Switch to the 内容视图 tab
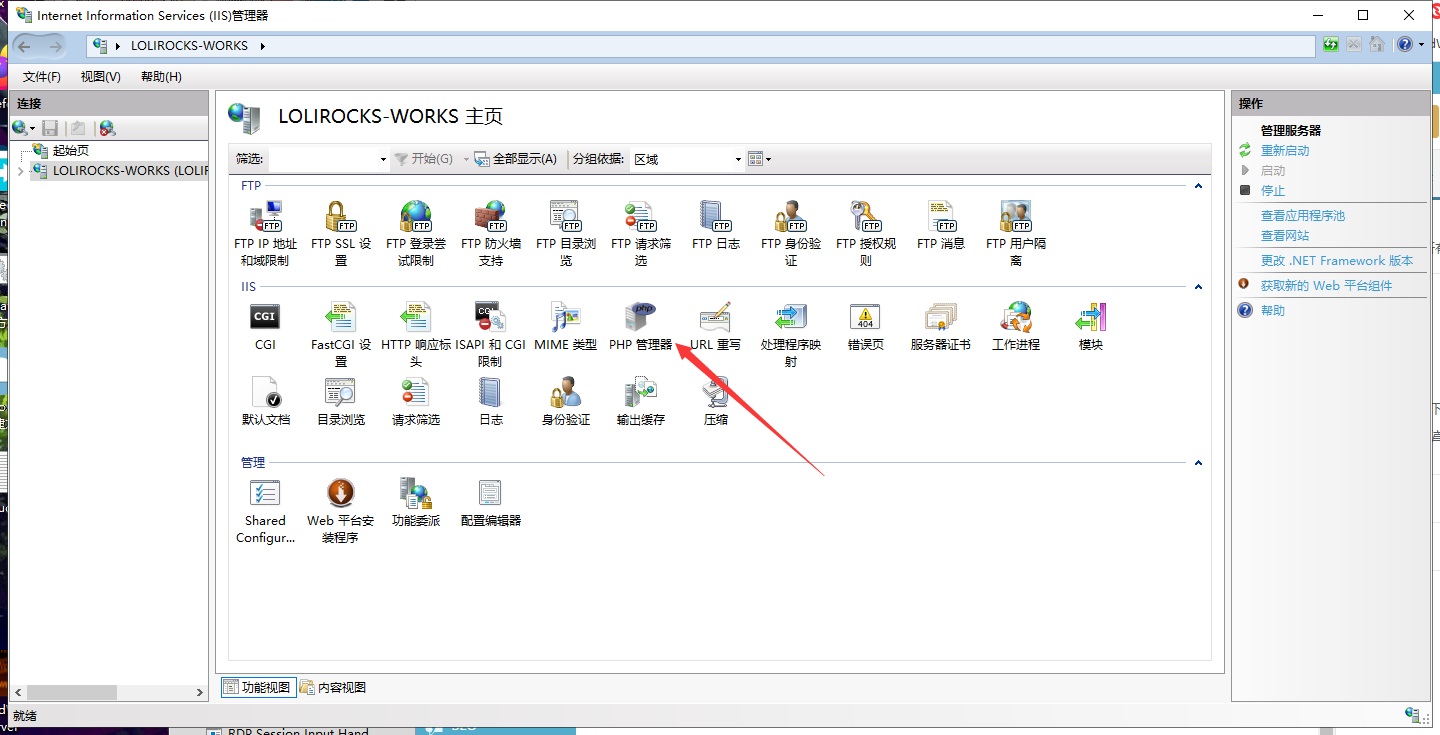Viewport: 1440px width, 735px height. (x=333, y=687)
